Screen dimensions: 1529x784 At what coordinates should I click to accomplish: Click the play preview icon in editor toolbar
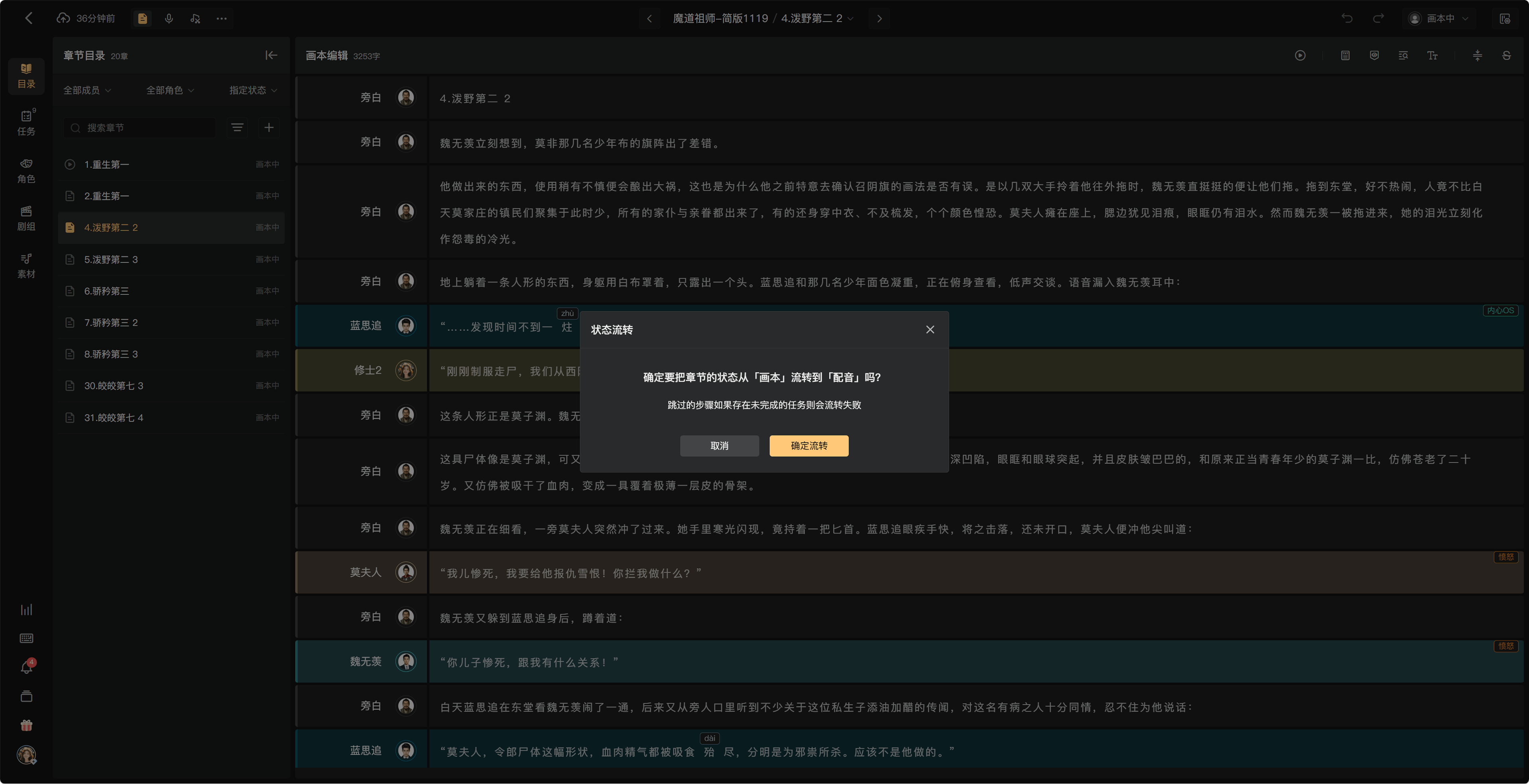coord(1300,55)
